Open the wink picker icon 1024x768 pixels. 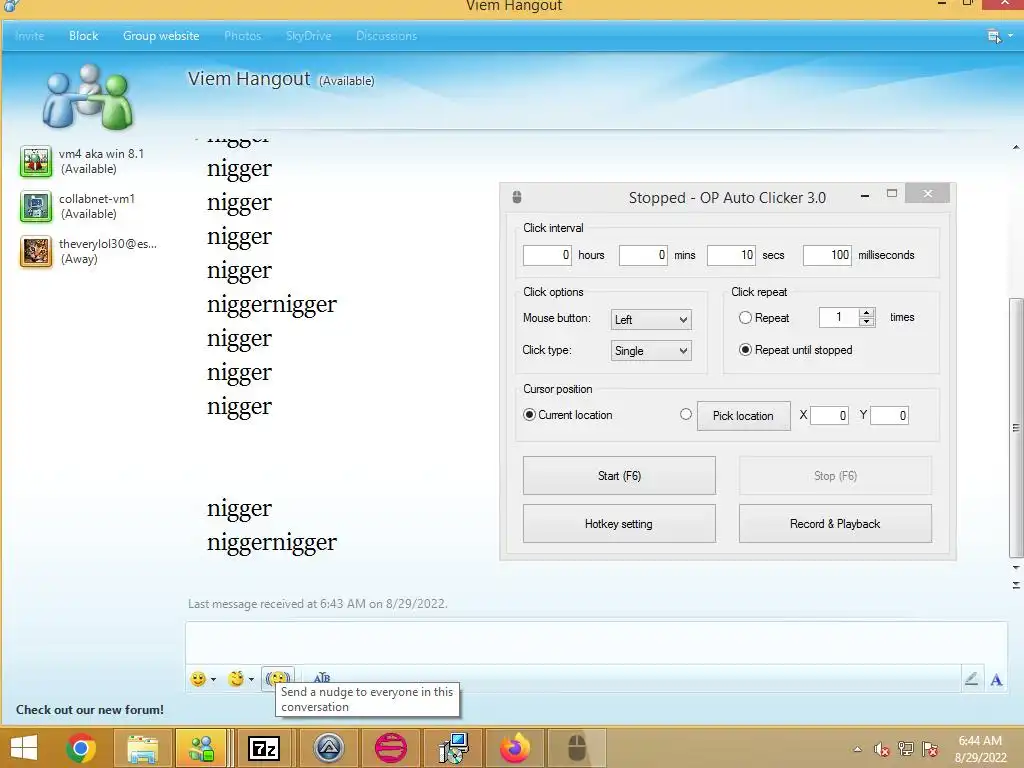(236, 679)
